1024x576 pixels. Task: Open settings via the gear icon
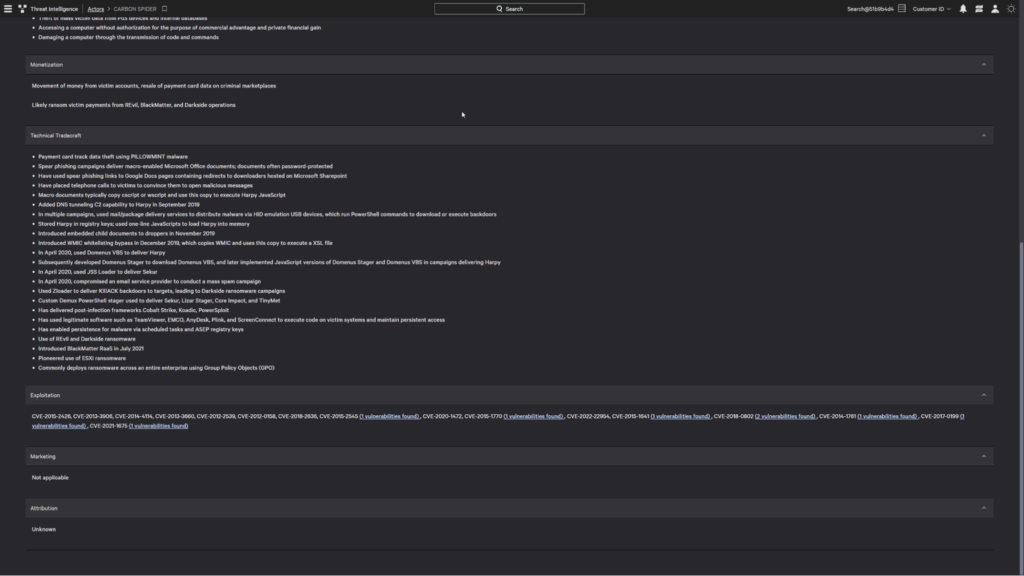[1011, 10]
